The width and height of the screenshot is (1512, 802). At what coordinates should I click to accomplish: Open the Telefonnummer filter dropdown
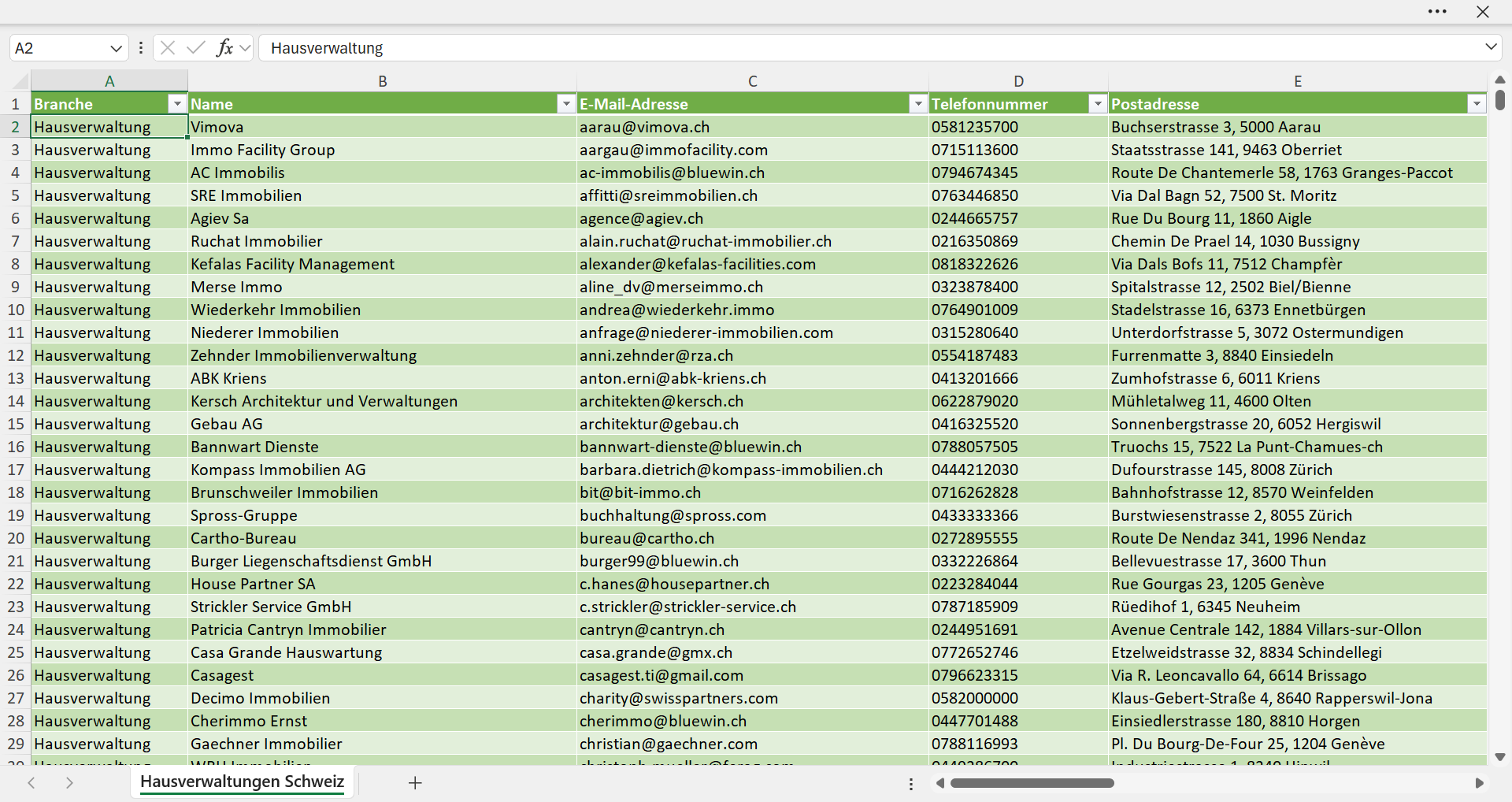[x=1098, y=104]
